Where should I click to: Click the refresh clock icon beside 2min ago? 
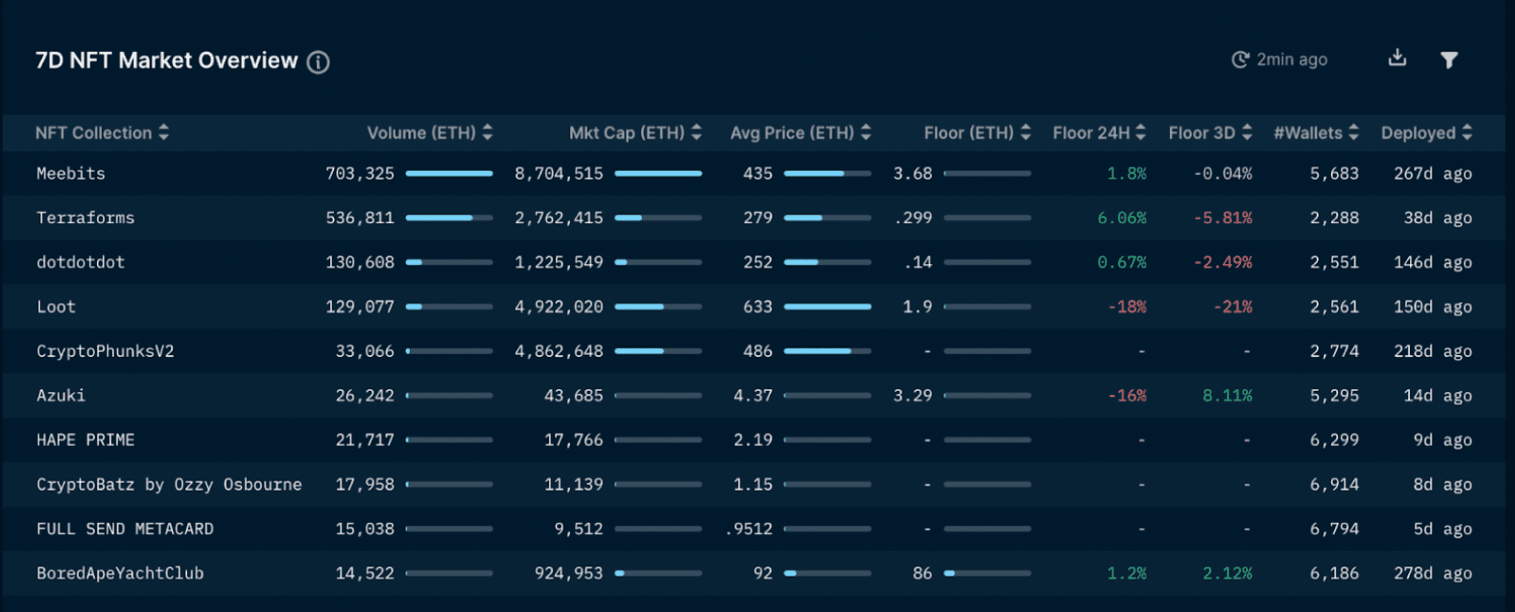tap(1240, 60)
